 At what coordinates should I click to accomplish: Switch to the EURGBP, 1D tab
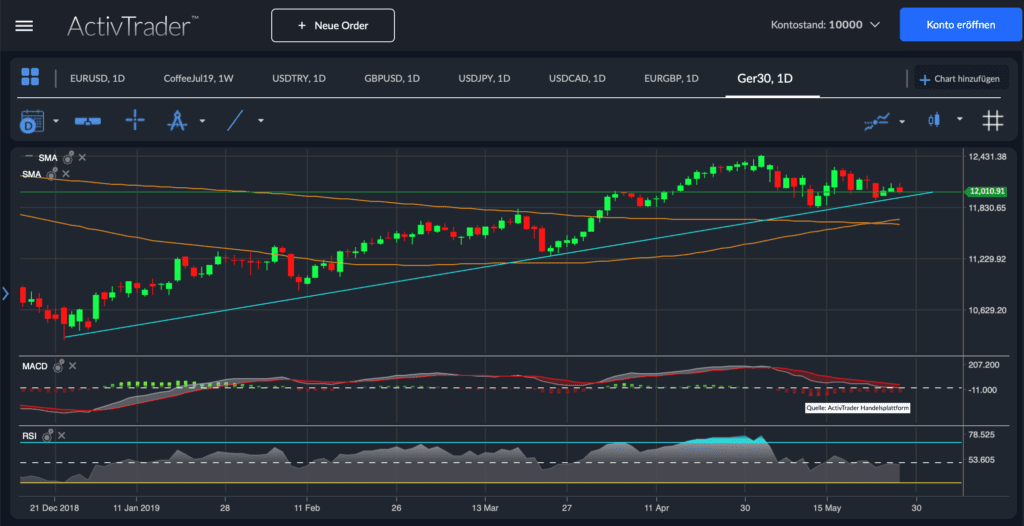(x=671, y=78)
